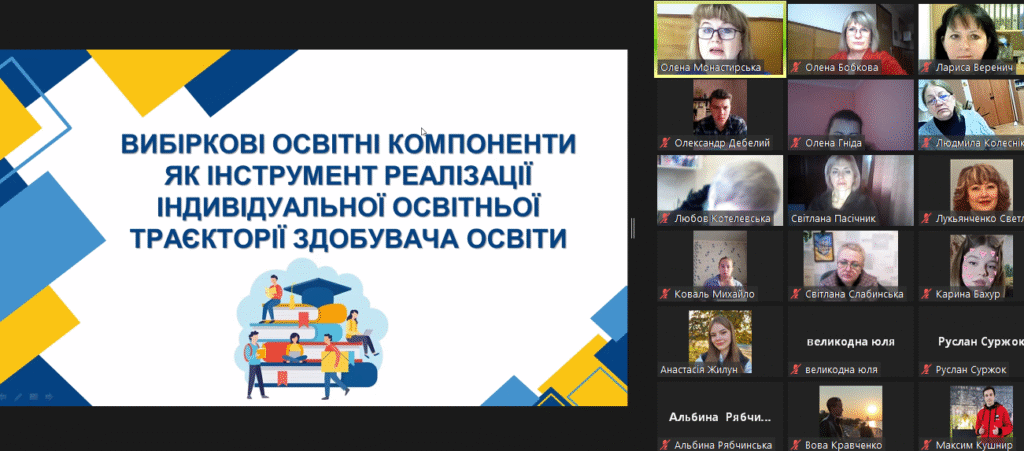Viewport: 1024px width, 451px height.
Task: Open the see-all-slides icon on the slide
Action: [x=33, y=397]
